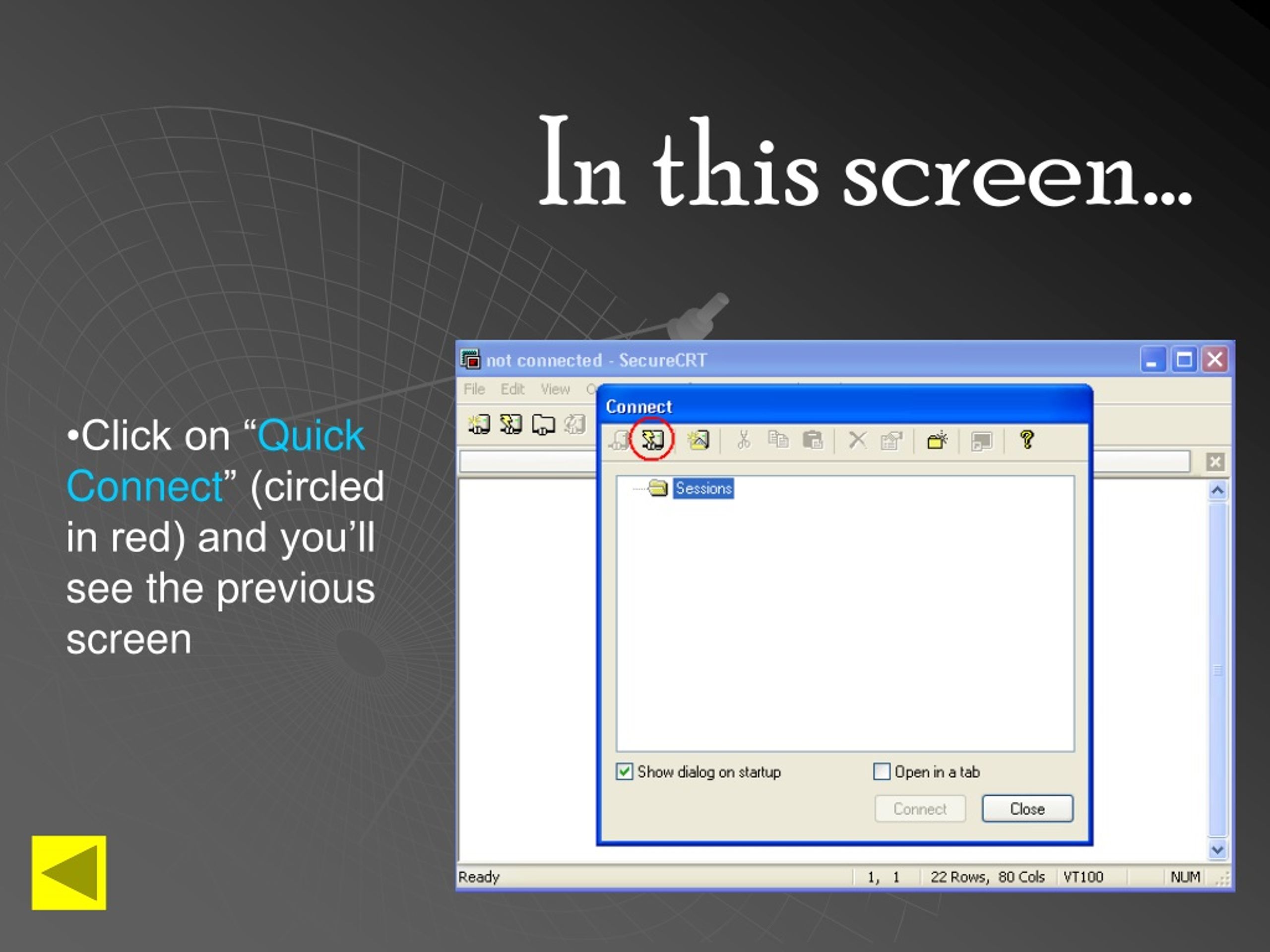The image size is (1270, 952).
Task: Click the scrollbar up arrow
Action: pyautogui.click(x=1217, y=491)
